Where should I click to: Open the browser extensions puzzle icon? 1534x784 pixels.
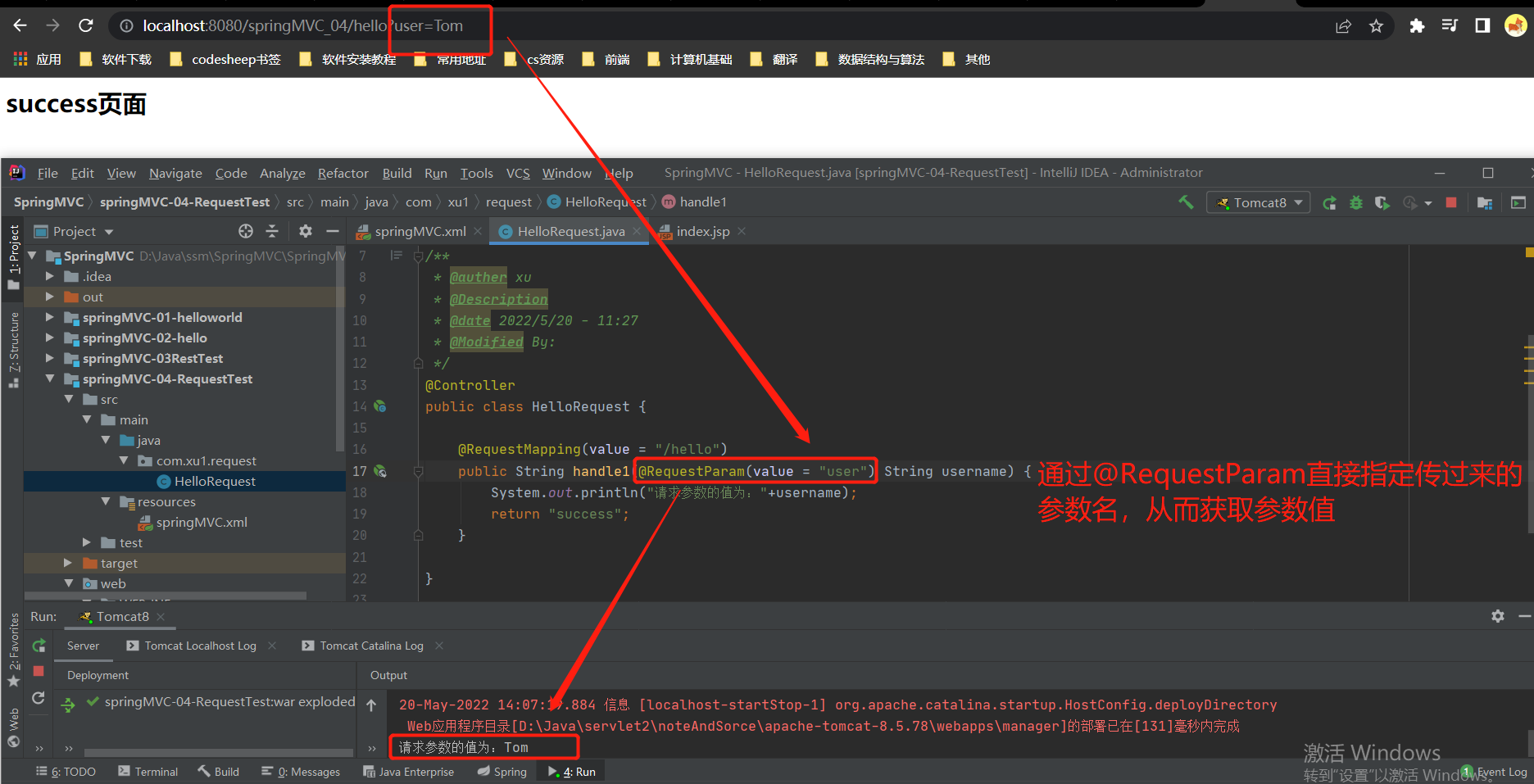coord(1417,26)
